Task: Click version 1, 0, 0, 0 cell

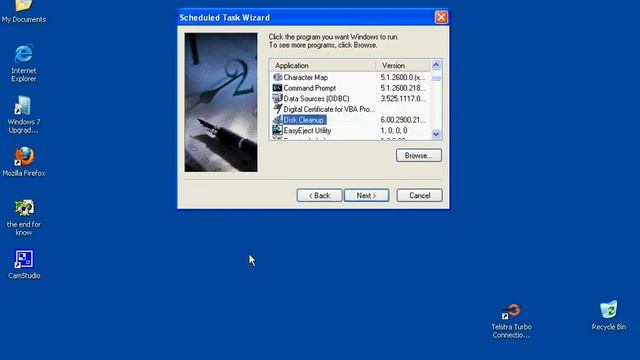Action: coord(394,130)
